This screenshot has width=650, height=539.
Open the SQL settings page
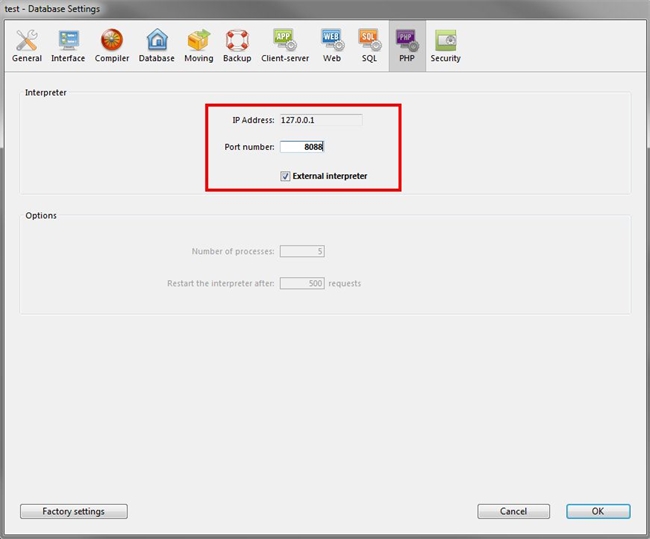tap(369, 45)
